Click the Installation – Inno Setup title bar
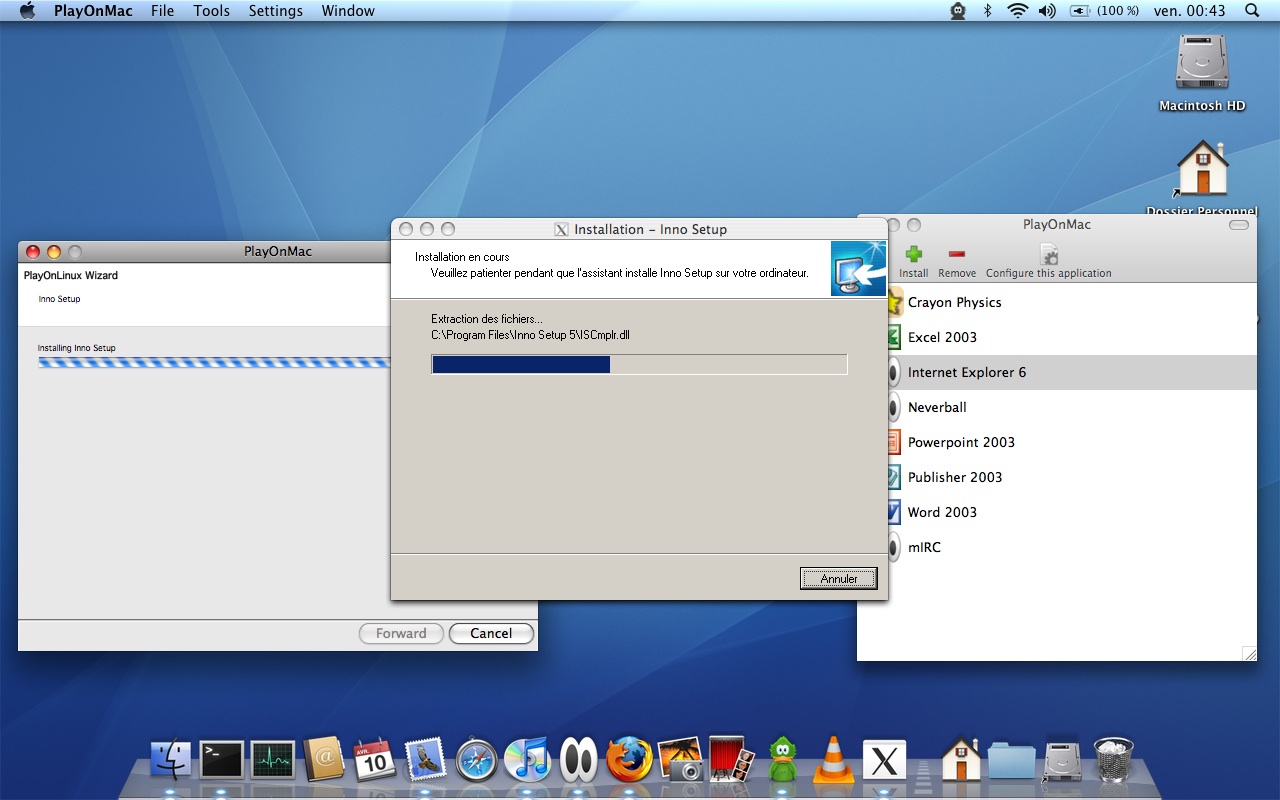1280x800 pixels. coord(639,229)
